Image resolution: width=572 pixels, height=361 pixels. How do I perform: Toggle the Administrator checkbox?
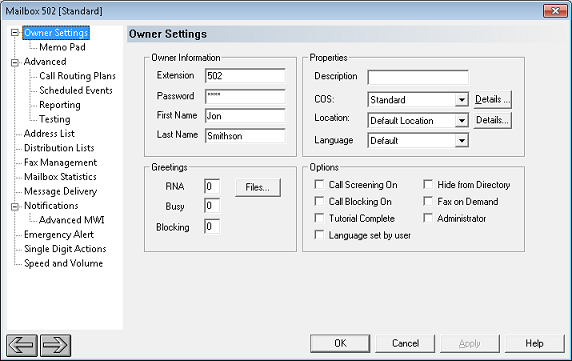(x=428, y=218)
